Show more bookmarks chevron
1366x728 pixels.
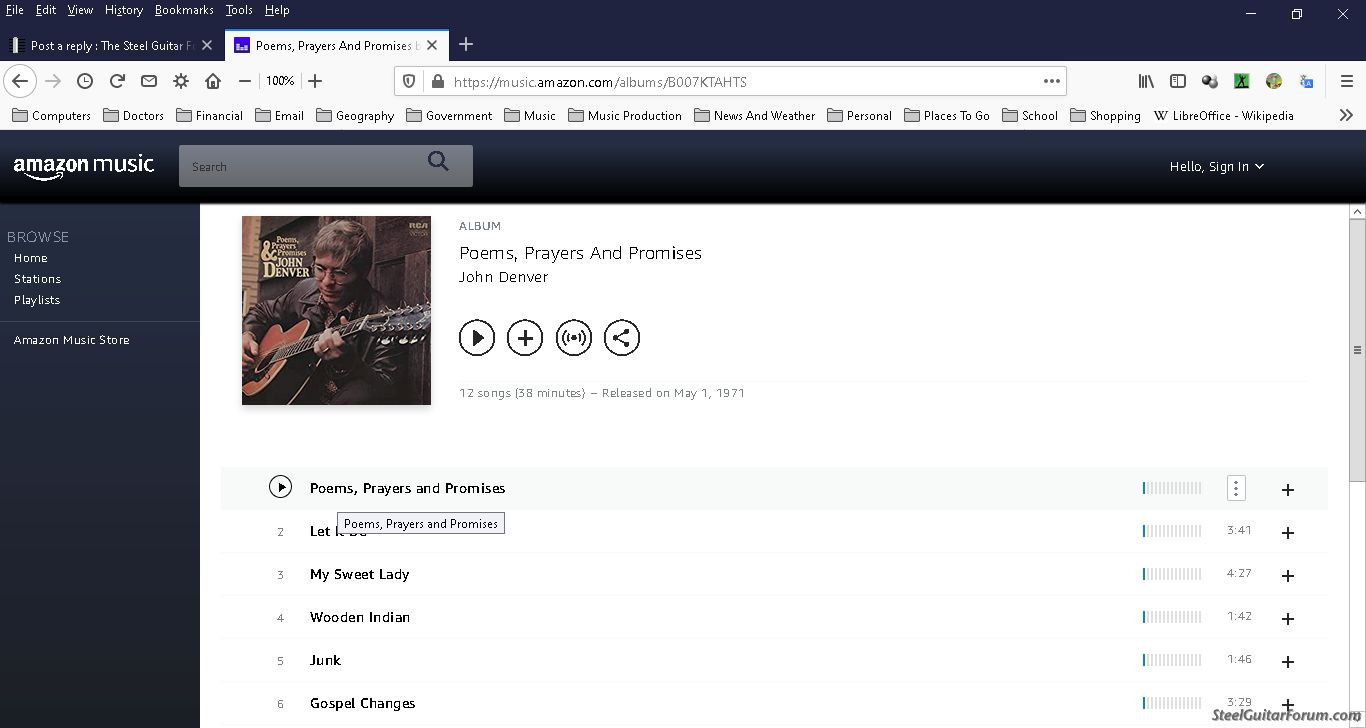tap(1346, 115)
